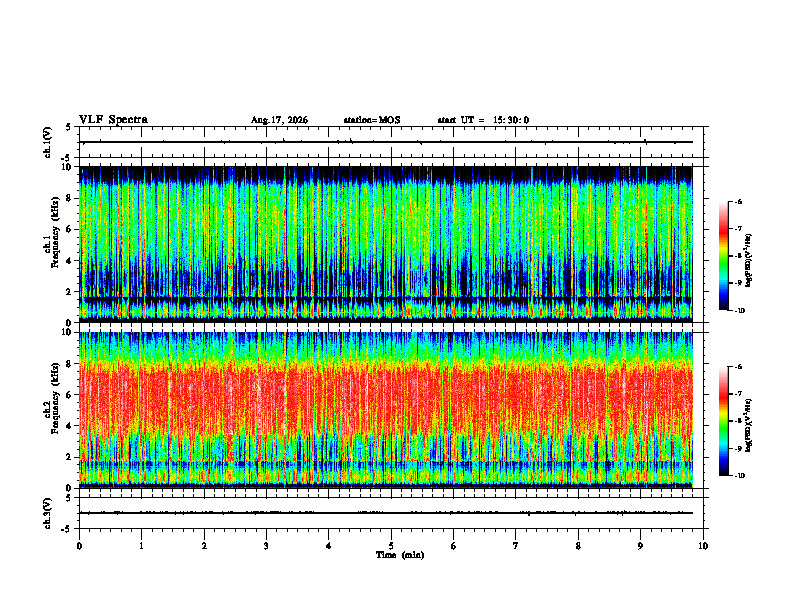Click the Time (min) axis title

(x=400, y=555)
